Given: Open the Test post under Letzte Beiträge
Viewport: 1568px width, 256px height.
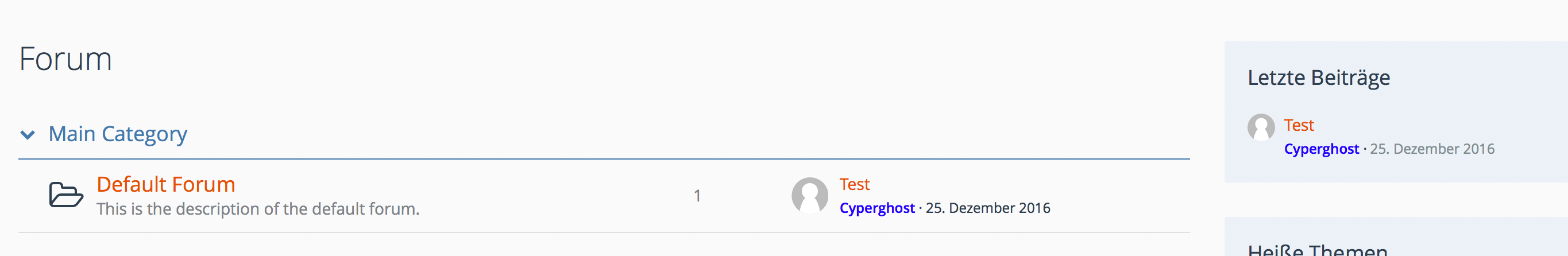Looking at the screenshot, I should tap(1299, 125).
